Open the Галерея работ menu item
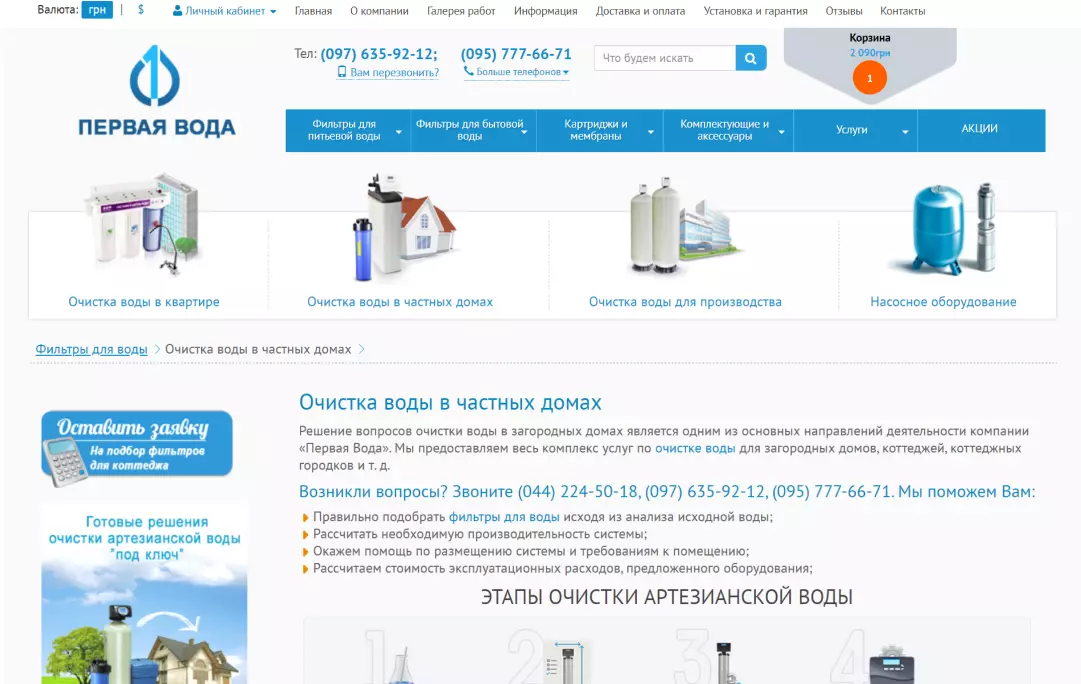Image resolution: width=1081 pixels, height=684 pixels. [461, 11]
